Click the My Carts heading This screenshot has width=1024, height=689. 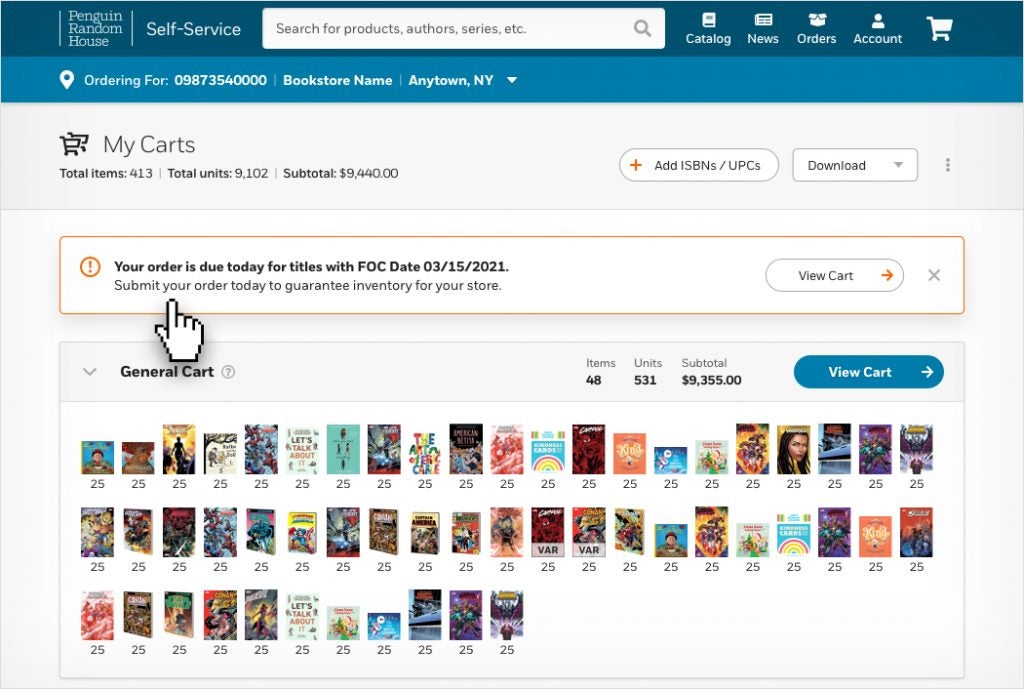click(149, 144)
